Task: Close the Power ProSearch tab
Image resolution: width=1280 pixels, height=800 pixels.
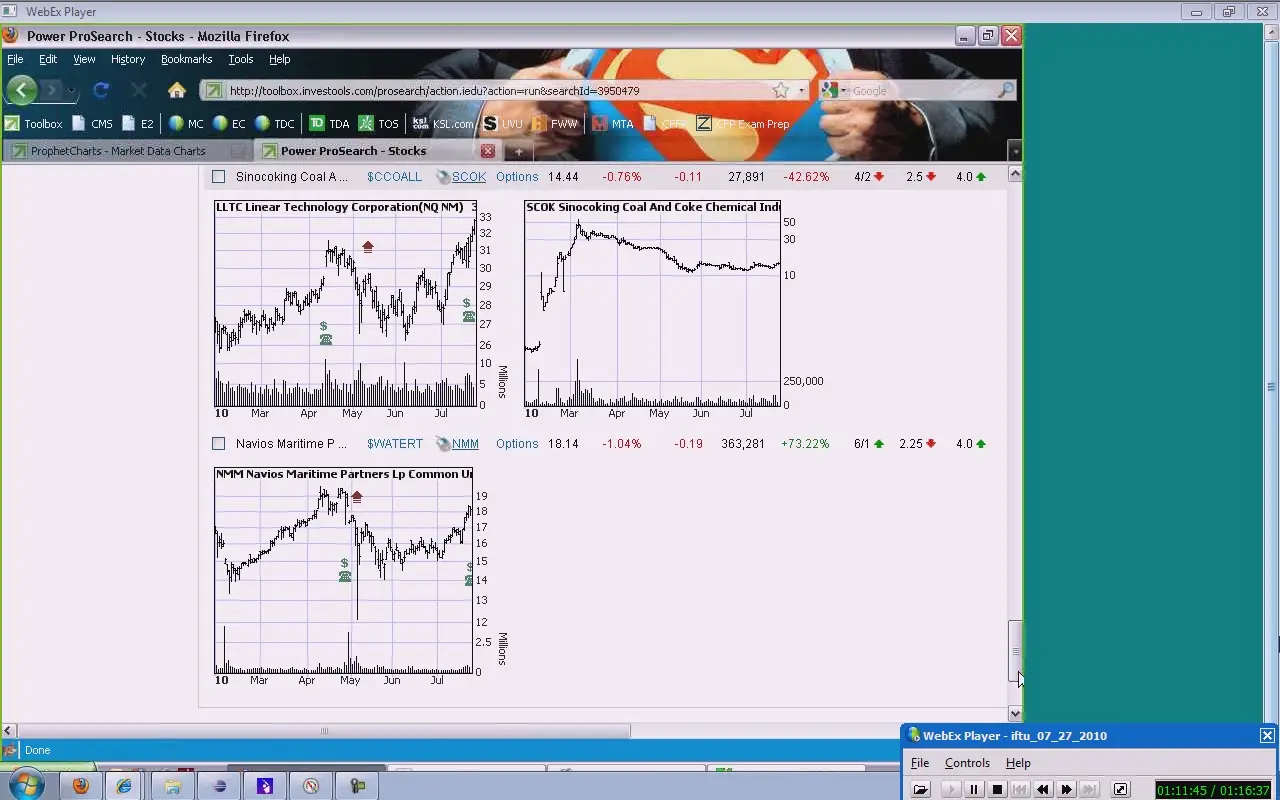Action: coord(487,151)
